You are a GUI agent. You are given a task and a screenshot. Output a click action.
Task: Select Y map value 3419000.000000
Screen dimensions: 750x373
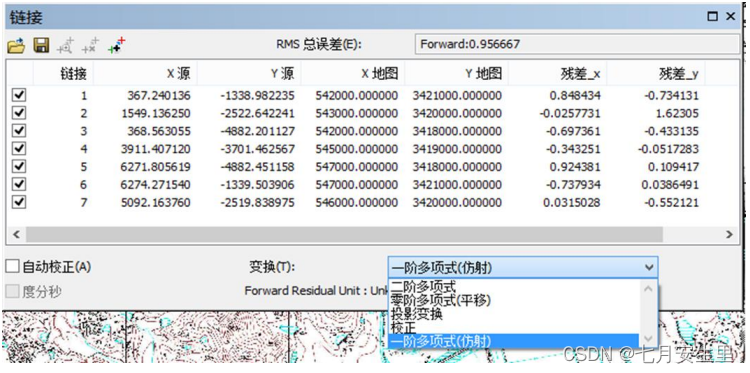[457, 149]
